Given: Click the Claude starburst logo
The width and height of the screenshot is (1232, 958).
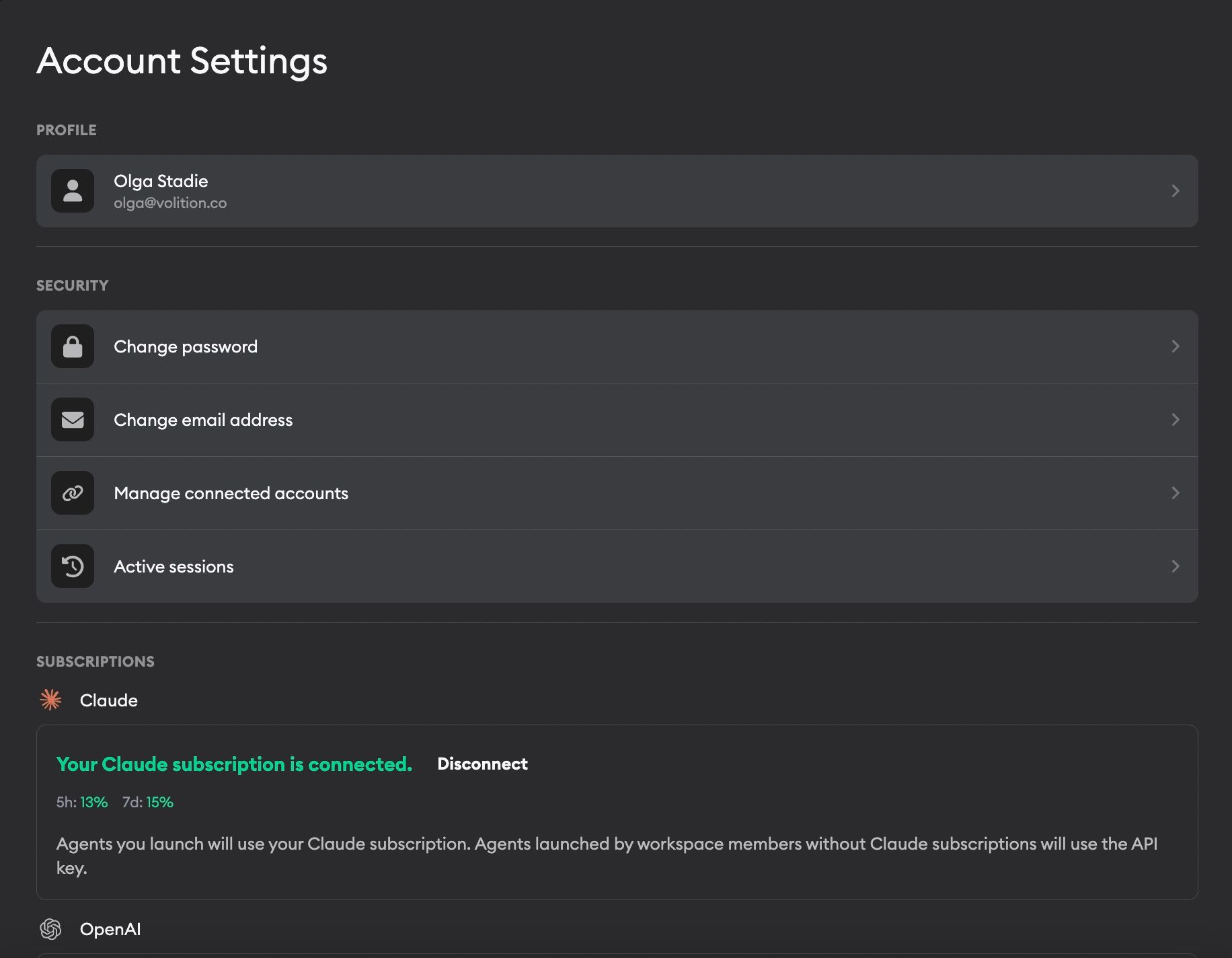Looking at the screenshot, I should 50,700.
